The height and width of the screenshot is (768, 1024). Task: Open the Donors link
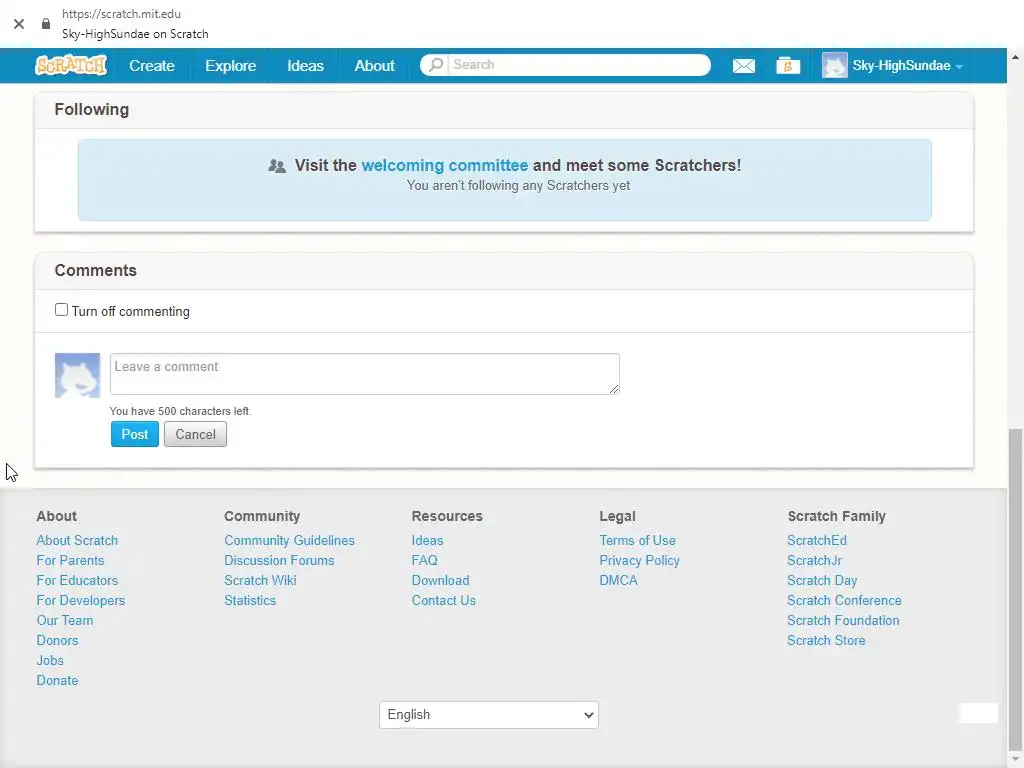click(x=57, y=640)
